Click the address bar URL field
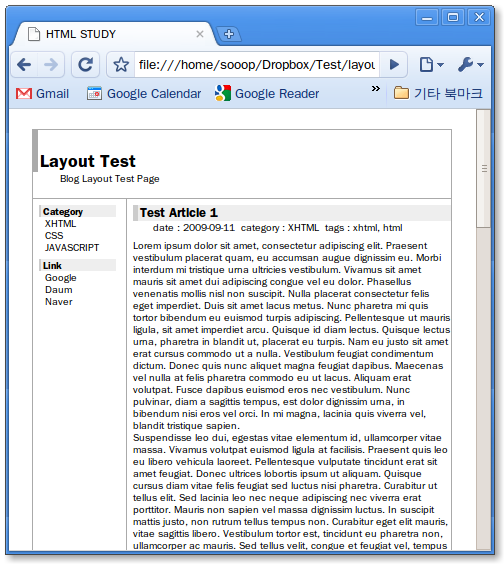 click(256, 65)
